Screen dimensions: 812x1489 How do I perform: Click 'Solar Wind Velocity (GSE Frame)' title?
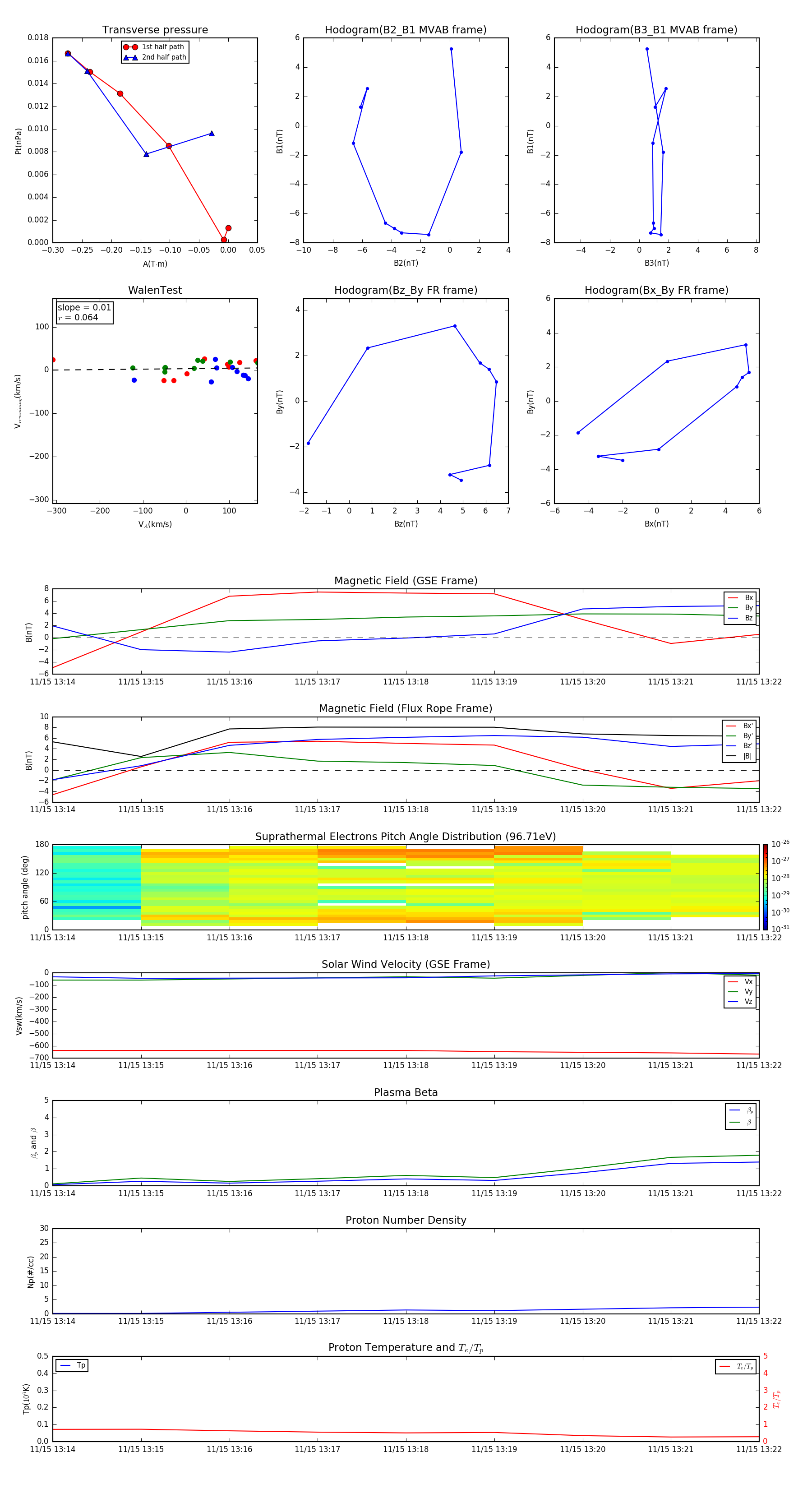click(406, 964)
